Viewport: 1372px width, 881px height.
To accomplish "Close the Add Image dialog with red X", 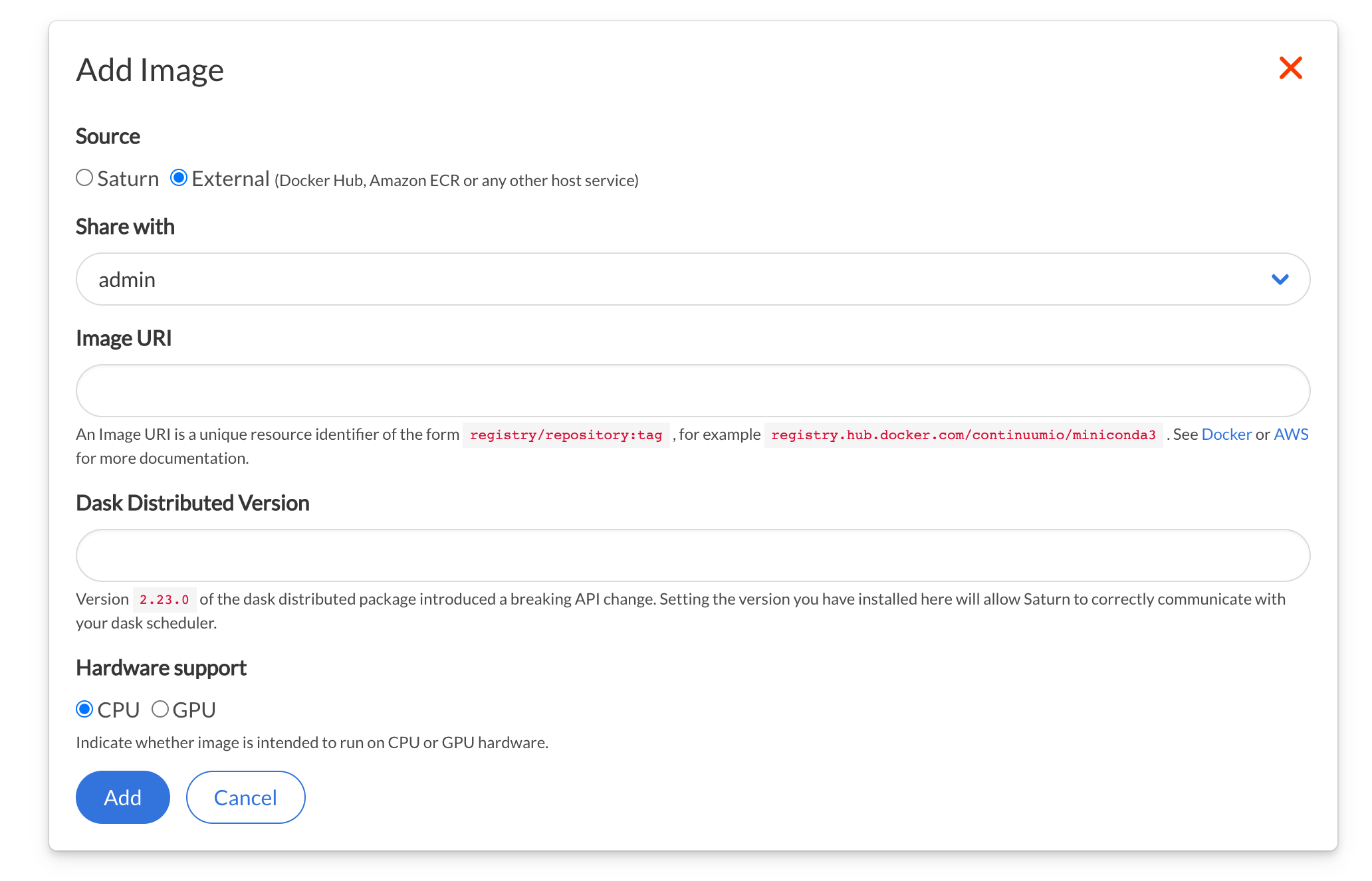I will point(1290,68).
